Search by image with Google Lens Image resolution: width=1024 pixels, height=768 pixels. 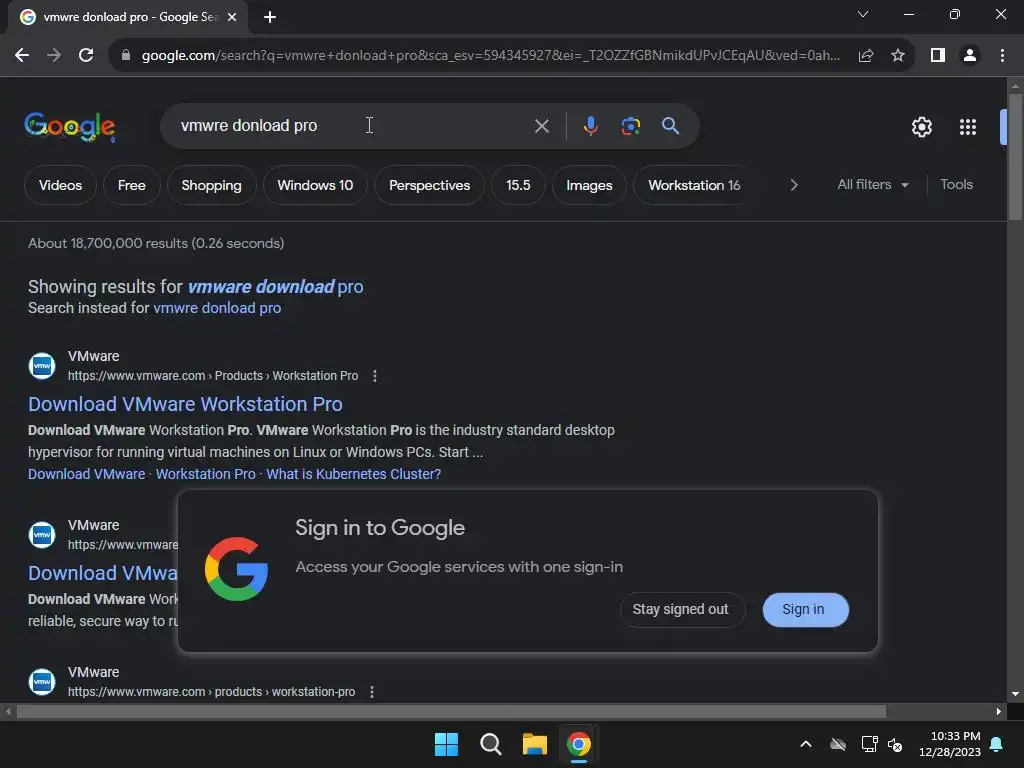point(630,126)
